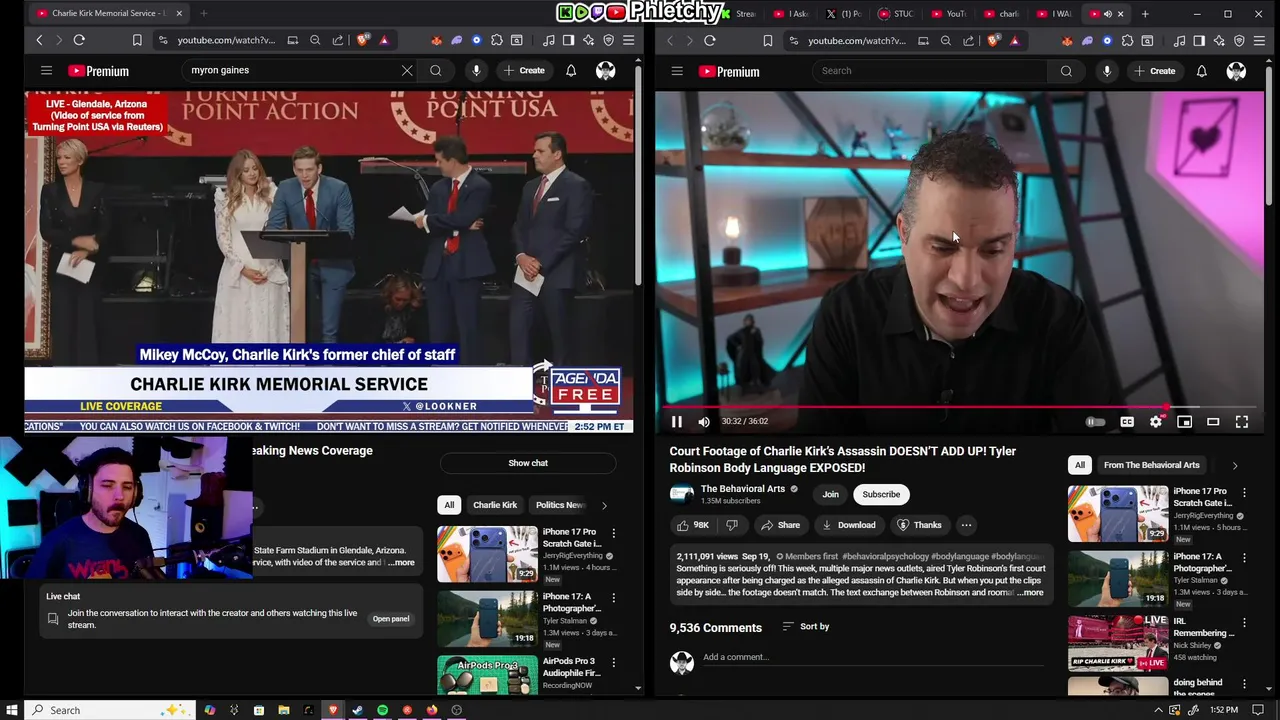Pause the right window's video
Screen dimensions: 1280x720
click(x=677, y=422)
